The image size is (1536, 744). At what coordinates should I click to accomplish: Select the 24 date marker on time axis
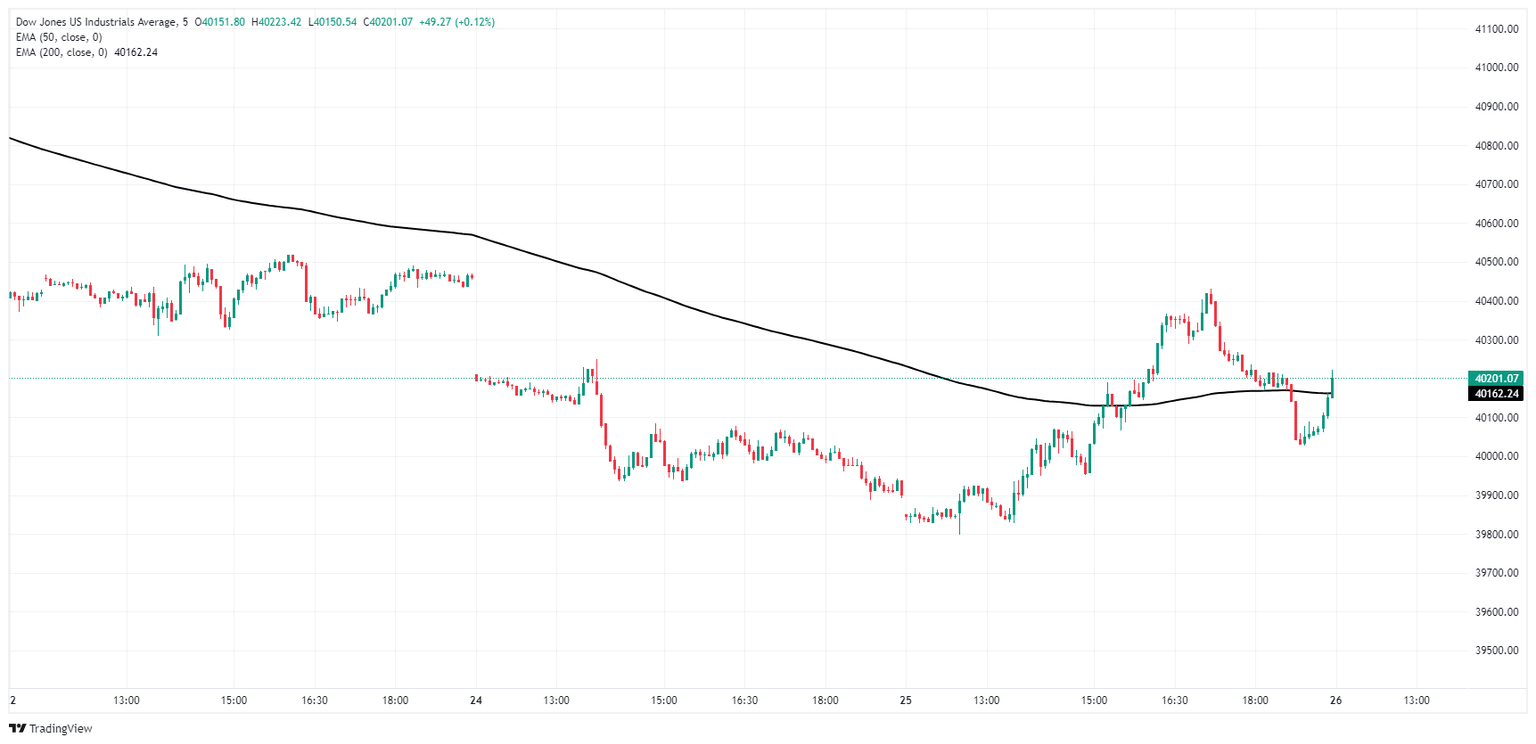475,700
